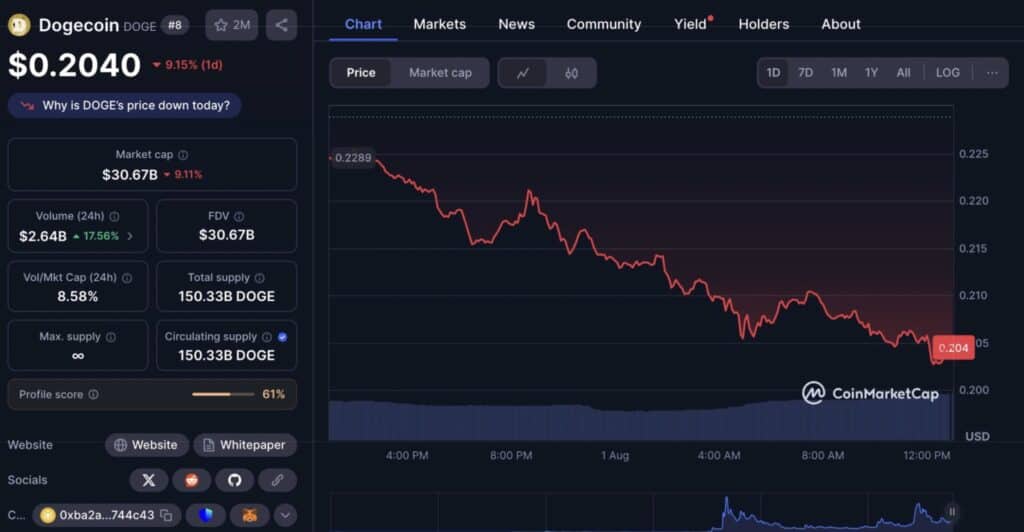Set chart range to 1M
This screenshot has height=532, width=1024.
pos(839,72)
